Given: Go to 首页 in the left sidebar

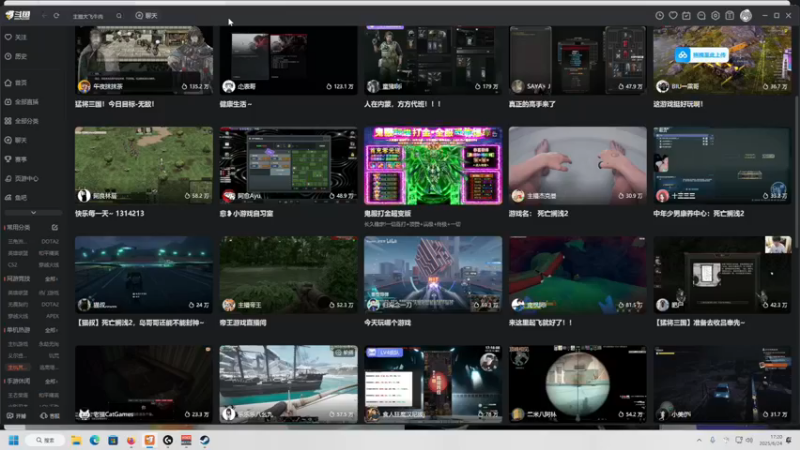Looking at the screenshot, I should click(x=16, y=83).
